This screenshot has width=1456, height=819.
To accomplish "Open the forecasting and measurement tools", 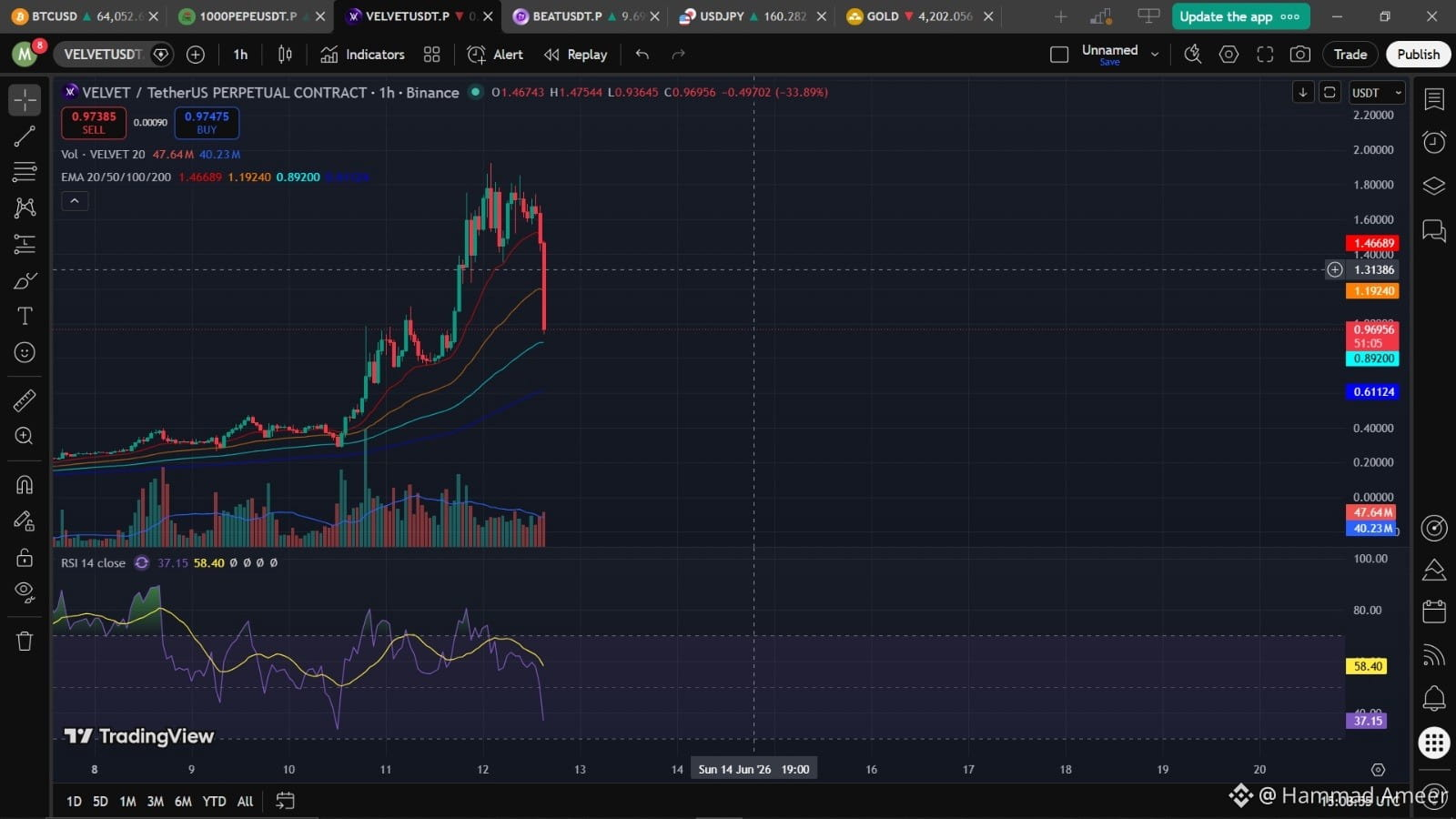I will point(25,244).
